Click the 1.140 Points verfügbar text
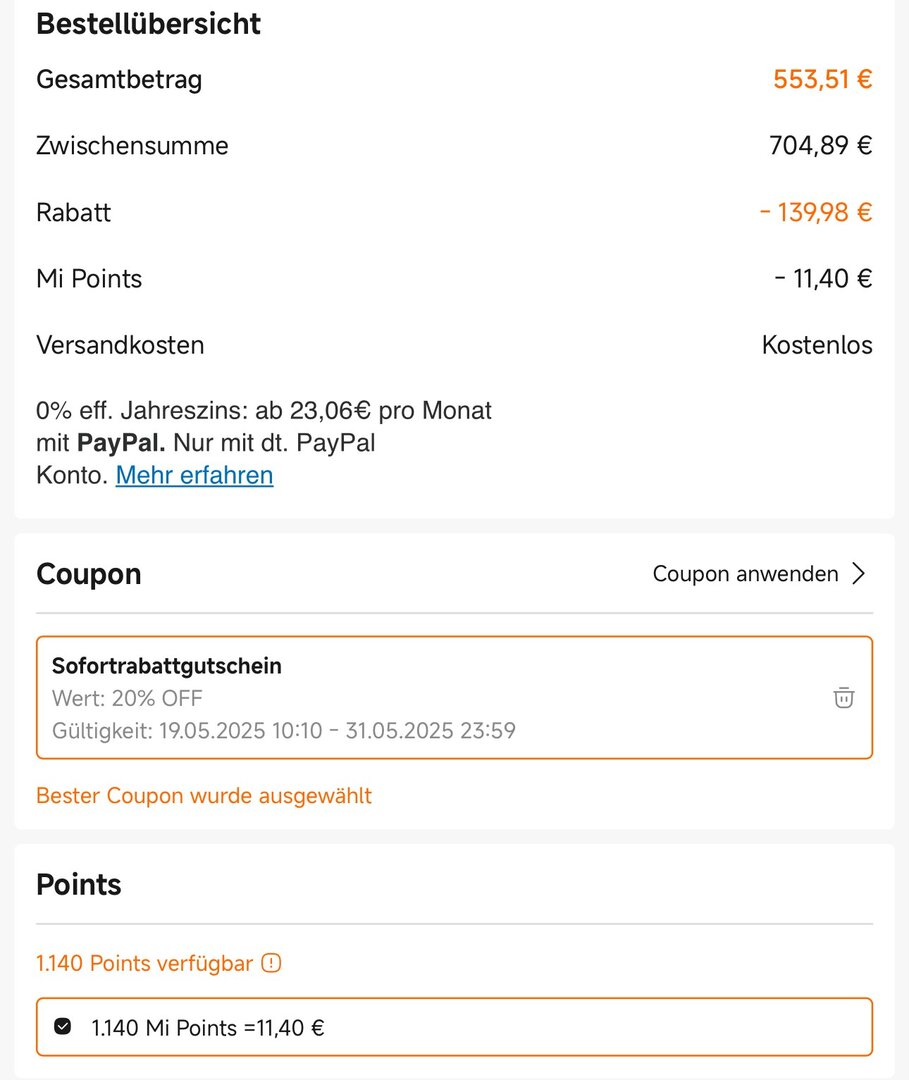 point(145,962)
